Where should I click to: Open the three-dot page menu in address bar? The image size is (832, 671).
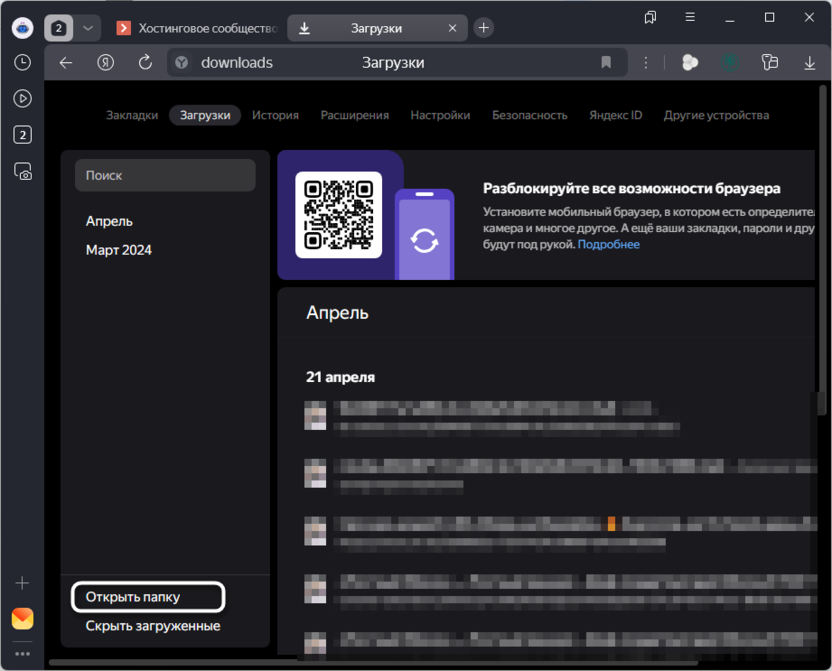point(646,62)
